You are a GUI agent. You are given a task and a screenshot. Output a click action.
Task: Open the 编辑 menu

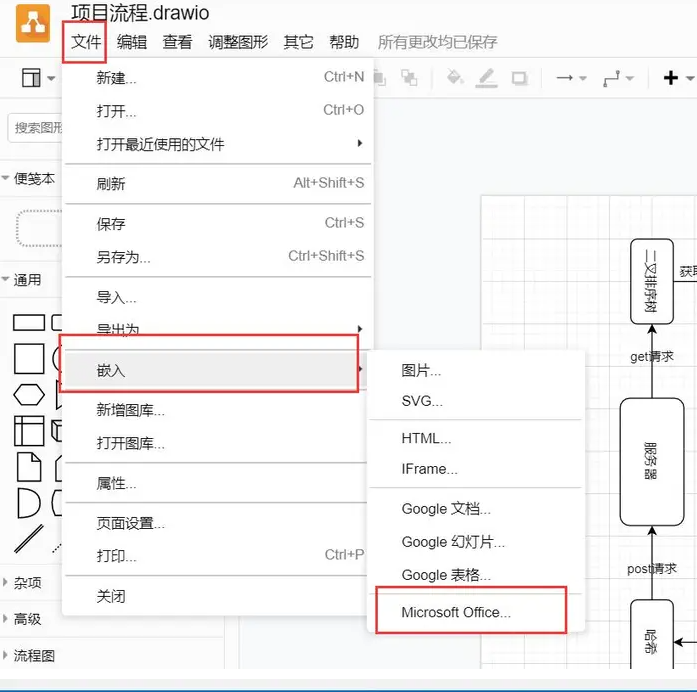coord(132,42)
